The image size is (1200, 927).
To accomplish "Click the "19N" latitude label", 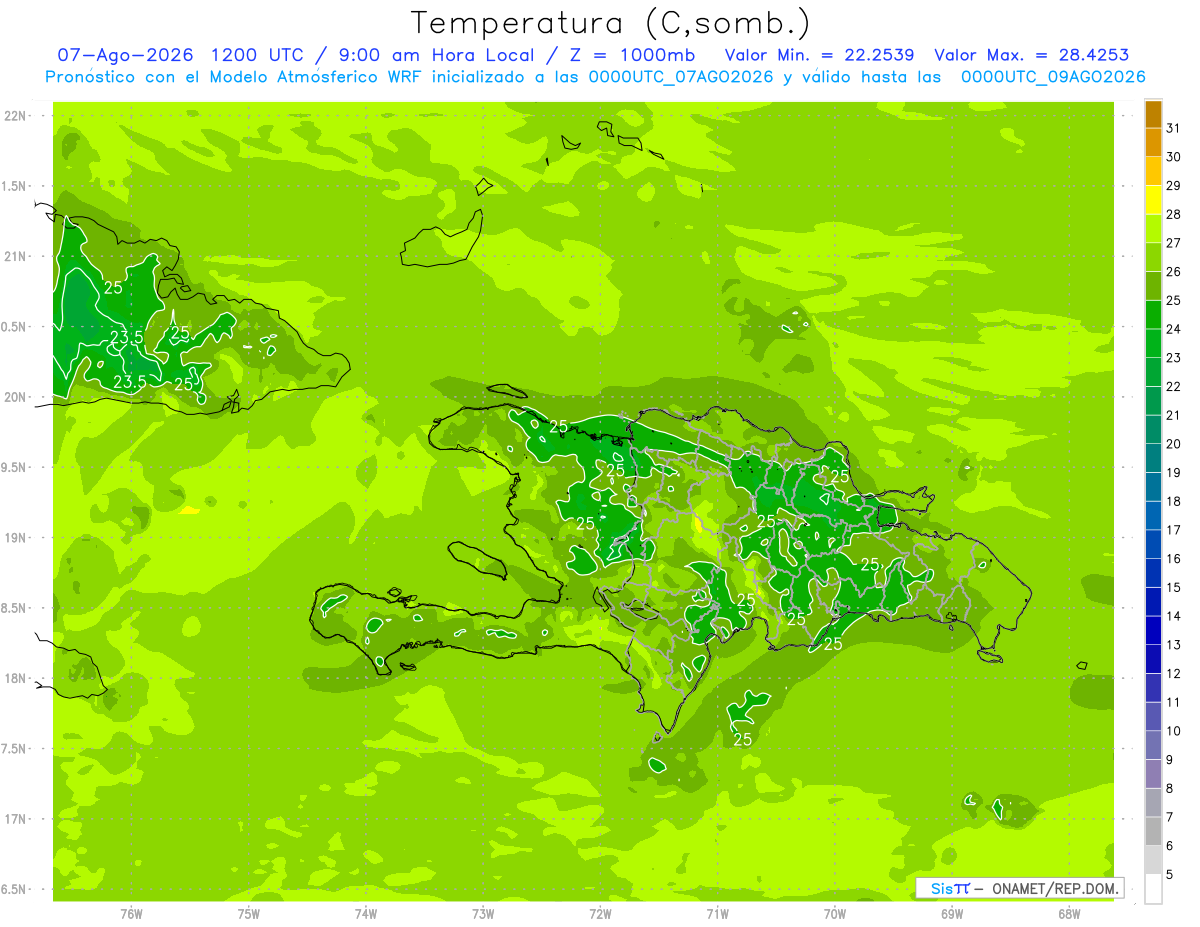I will click(x=14, y=537).
